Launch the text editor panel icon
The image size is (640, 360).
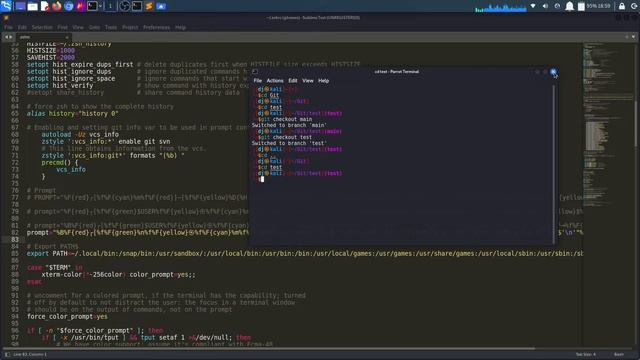(44, 6)
